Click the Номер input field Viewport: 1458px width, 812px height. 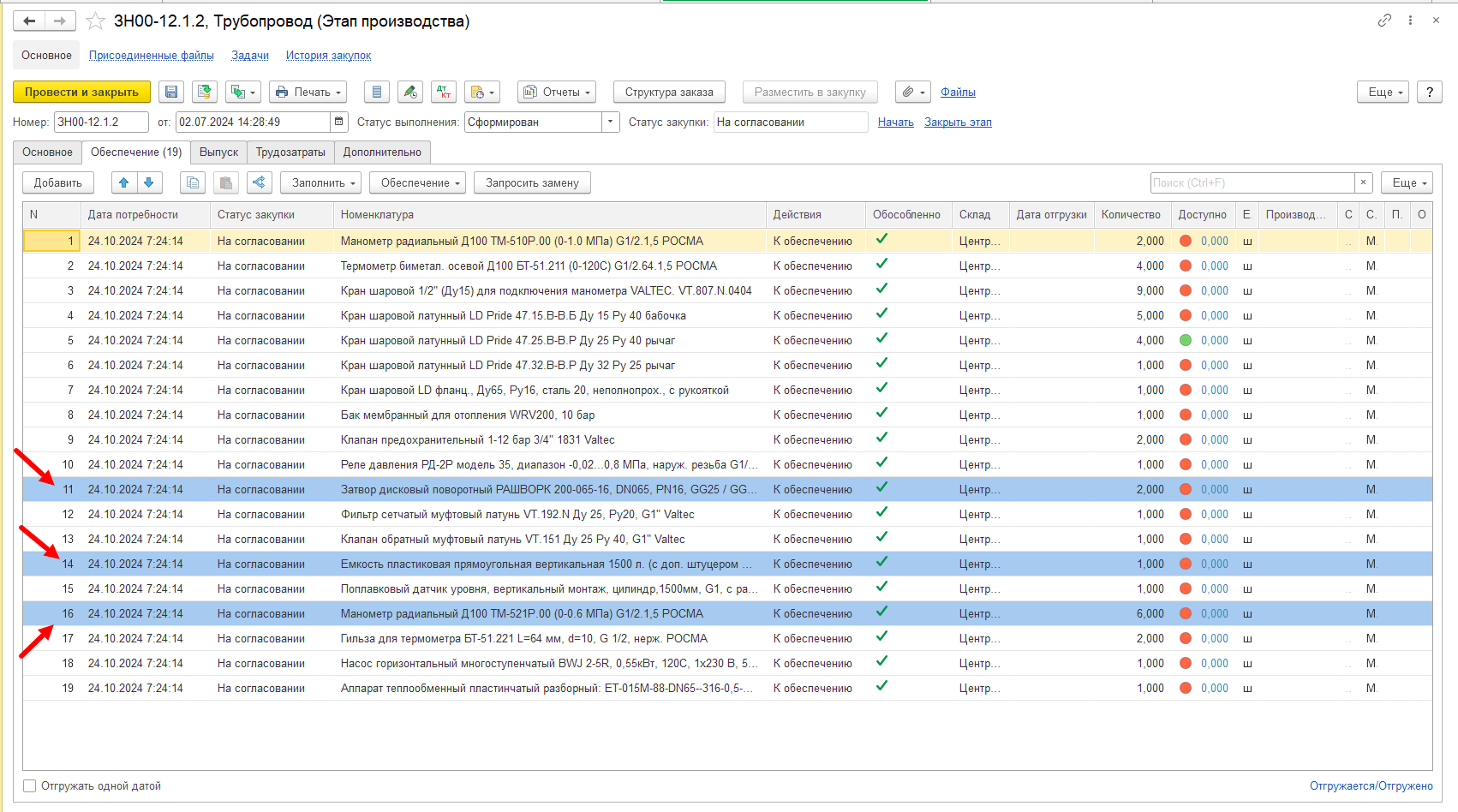point(101,122)
